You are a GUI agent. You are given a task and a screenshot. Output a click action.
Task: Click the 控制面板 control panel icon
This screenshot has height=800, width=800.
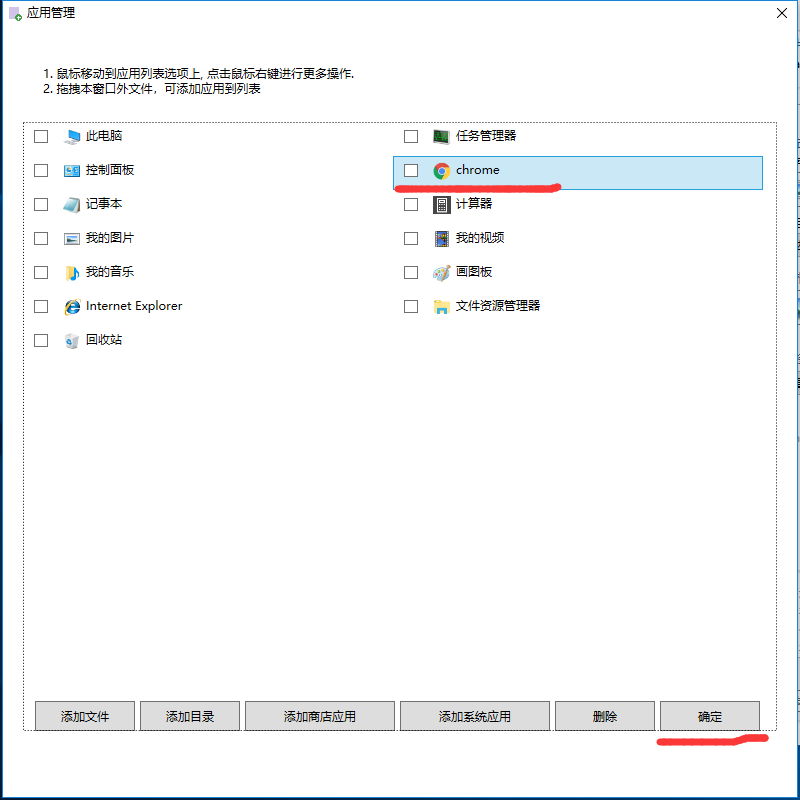point(72,170)
